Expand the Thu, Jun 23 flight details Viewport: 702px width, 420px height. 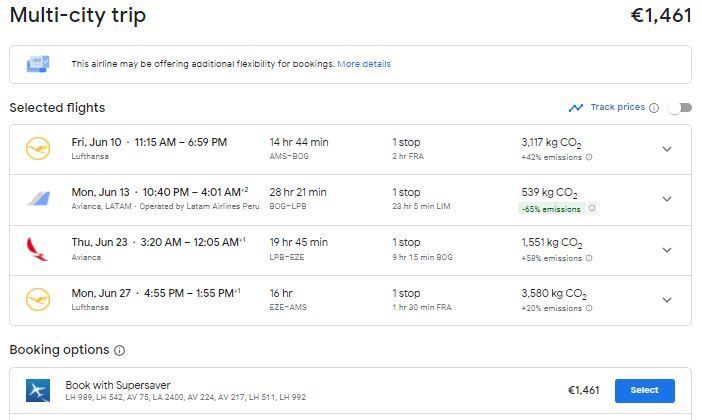pos(667,249)
